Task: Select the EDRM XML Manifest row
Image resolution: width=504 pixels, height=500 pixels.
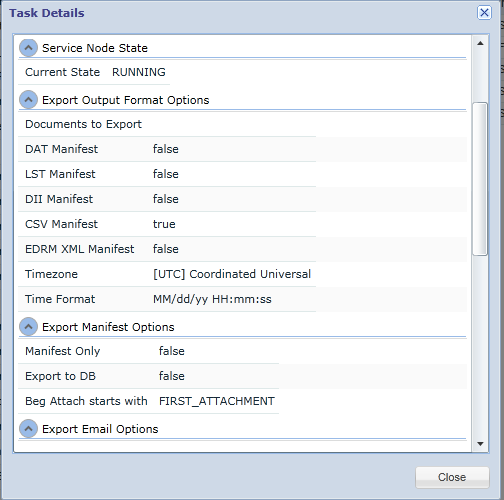Action: coord(167,249)
